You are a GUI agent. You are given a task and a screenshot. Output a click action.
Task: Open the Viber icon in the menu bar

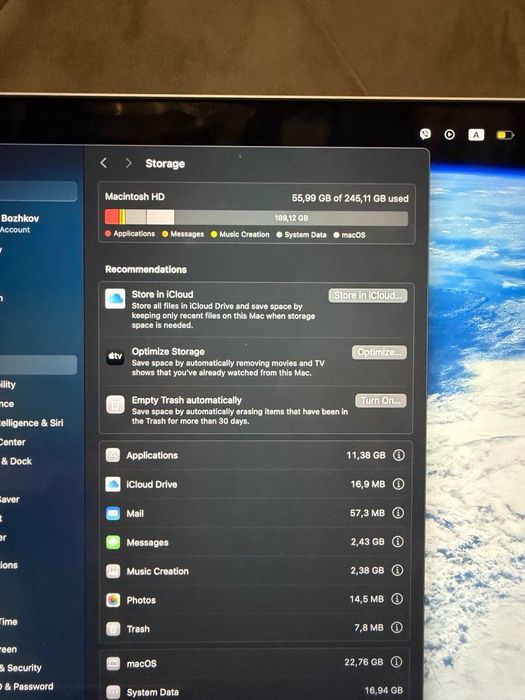pos(425,133)
